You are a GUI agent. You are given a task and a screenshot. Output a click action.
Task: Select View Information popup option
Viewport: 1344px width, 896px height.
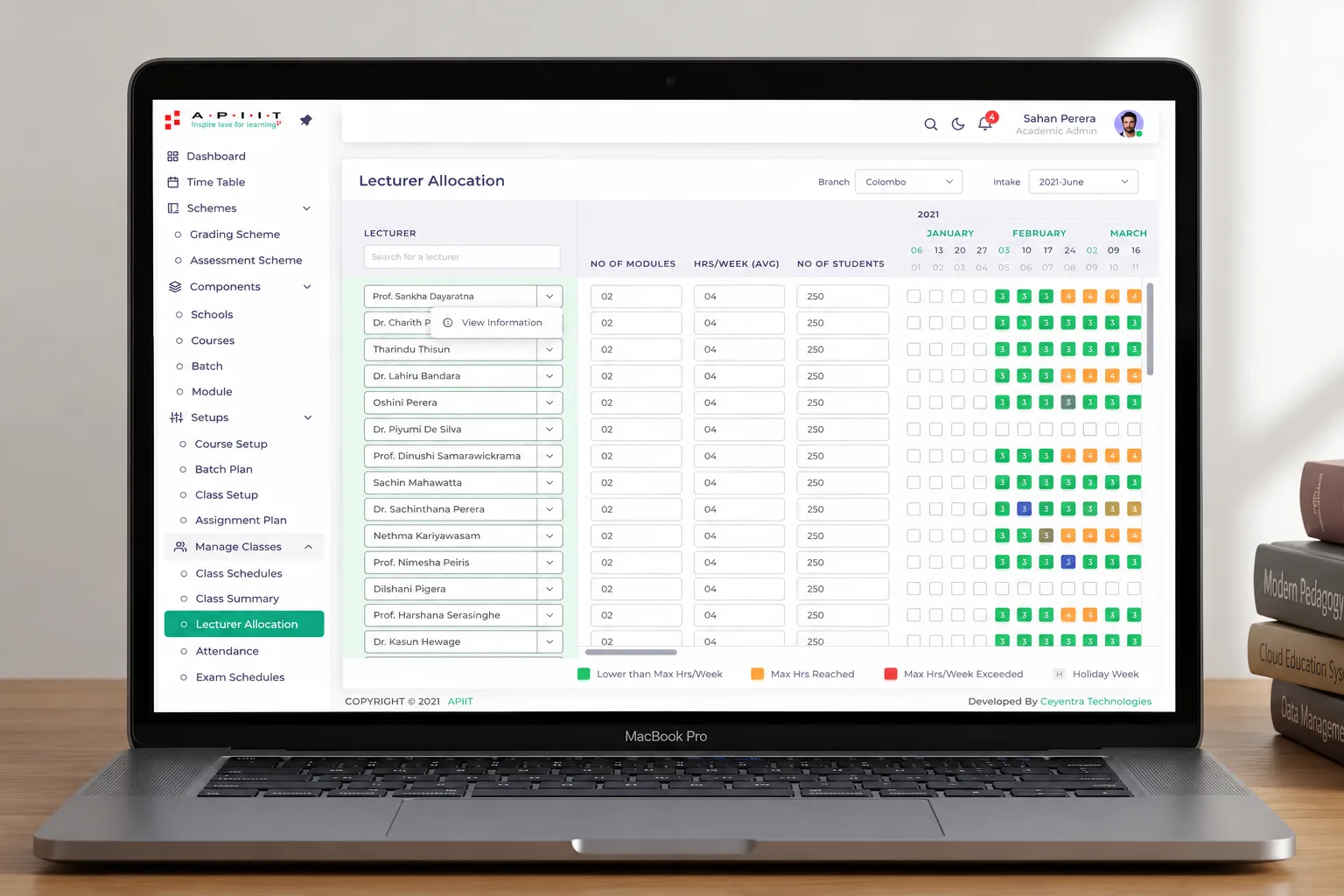coord(496,323)
